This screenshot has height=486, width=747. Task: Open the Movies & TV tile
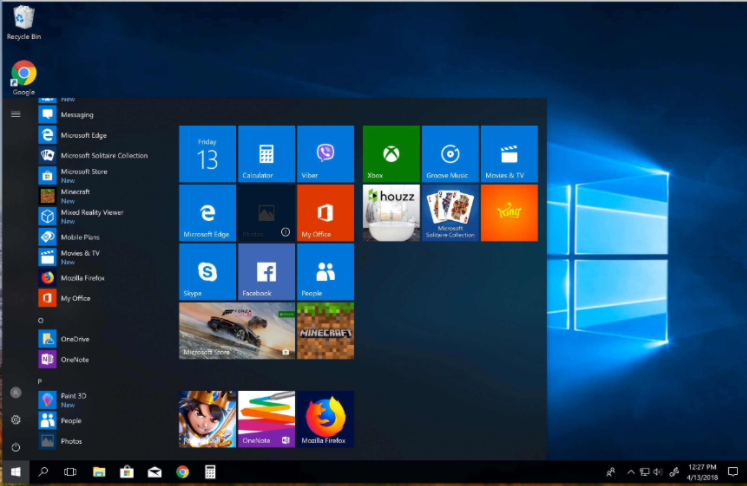click(x=509, y=154)
